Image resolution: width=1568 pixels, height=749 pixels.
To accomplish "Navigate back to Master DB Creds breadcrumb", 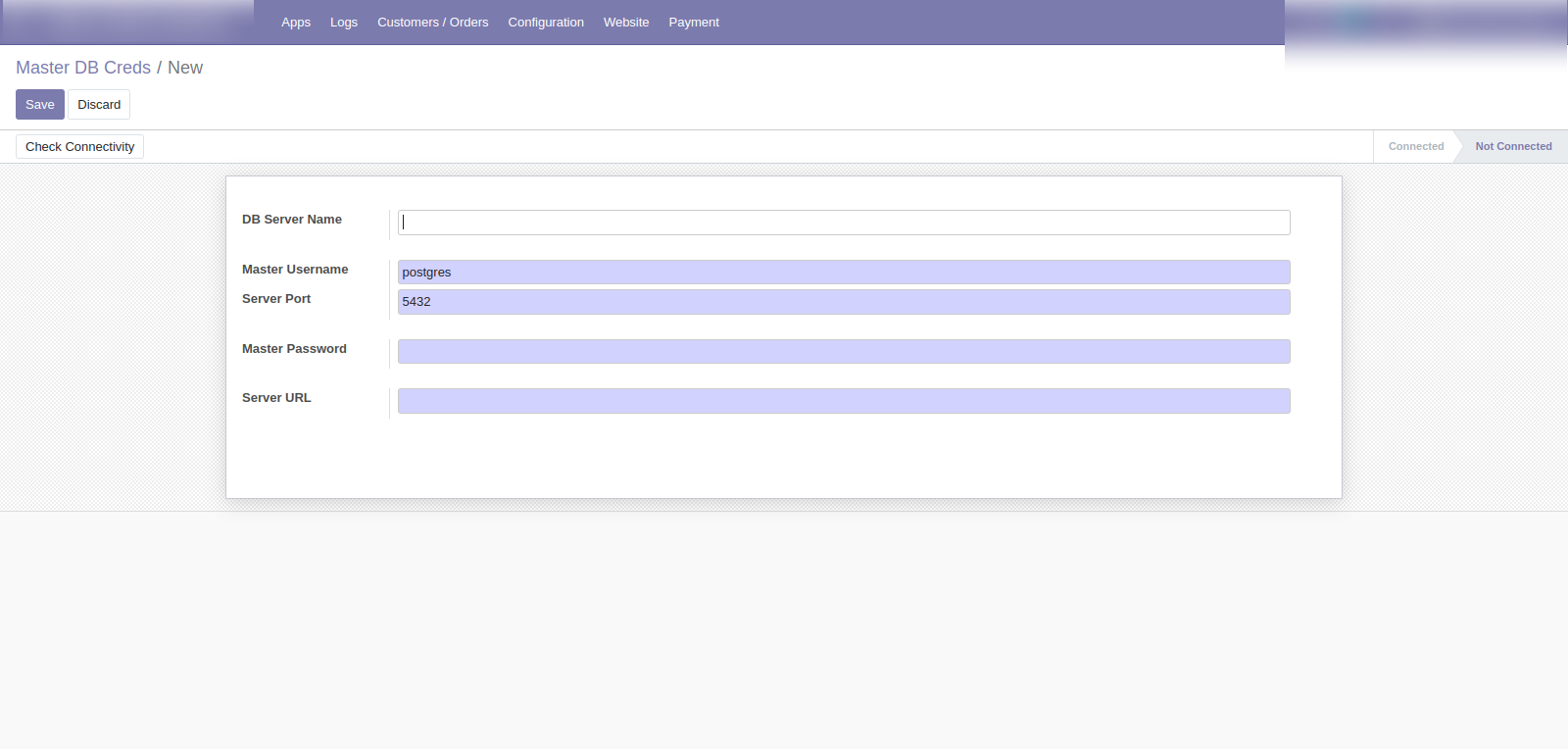I will click(x=83, y=68).
